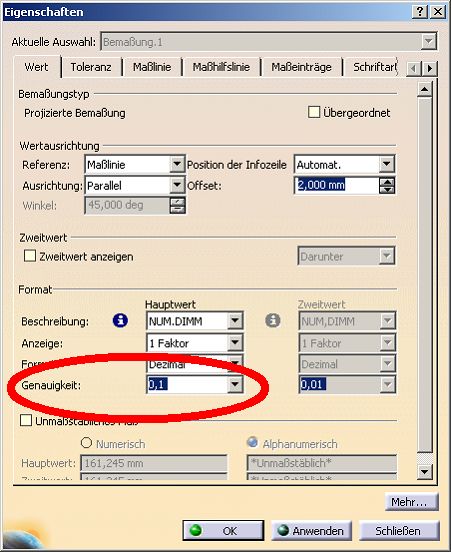Click the Anwenden button

click(311, 530)
